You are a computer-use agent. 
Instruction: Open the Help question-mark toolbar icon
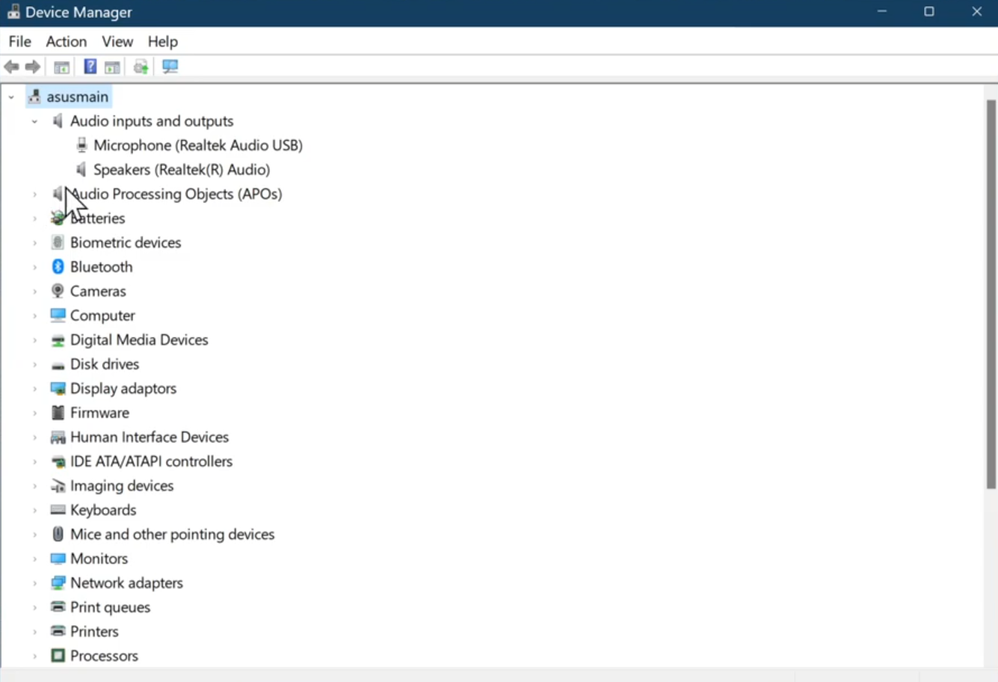[x=90, y=66]
